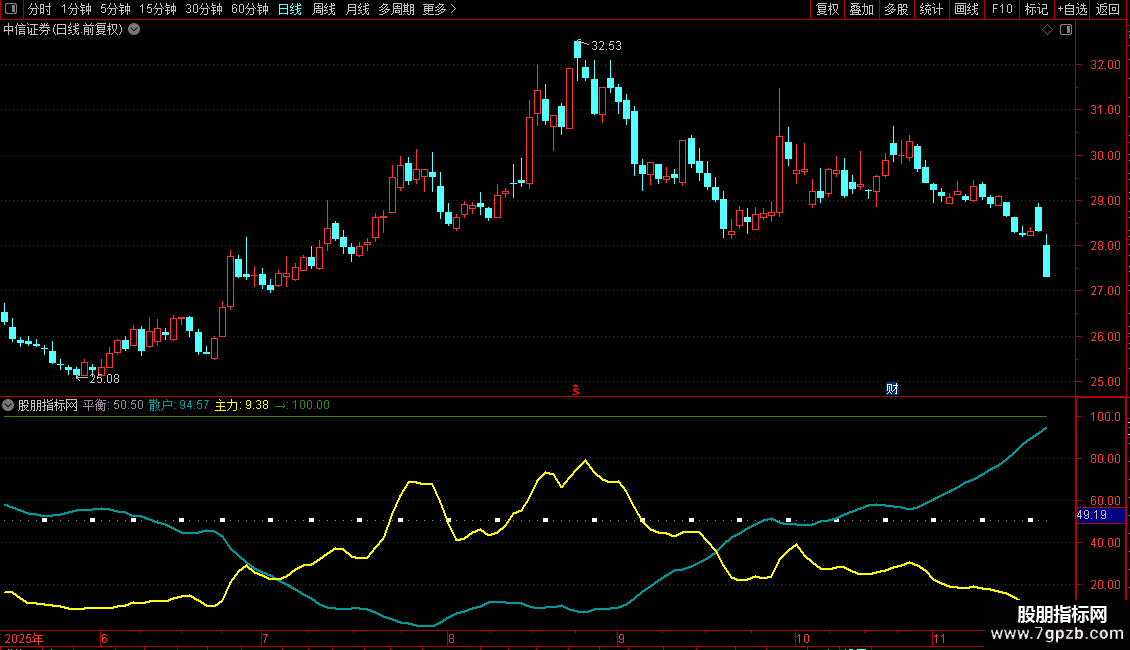Open the F10 company info
Image resolution: width=1130 pixels, height=650 pixels.
point(1001,9)
